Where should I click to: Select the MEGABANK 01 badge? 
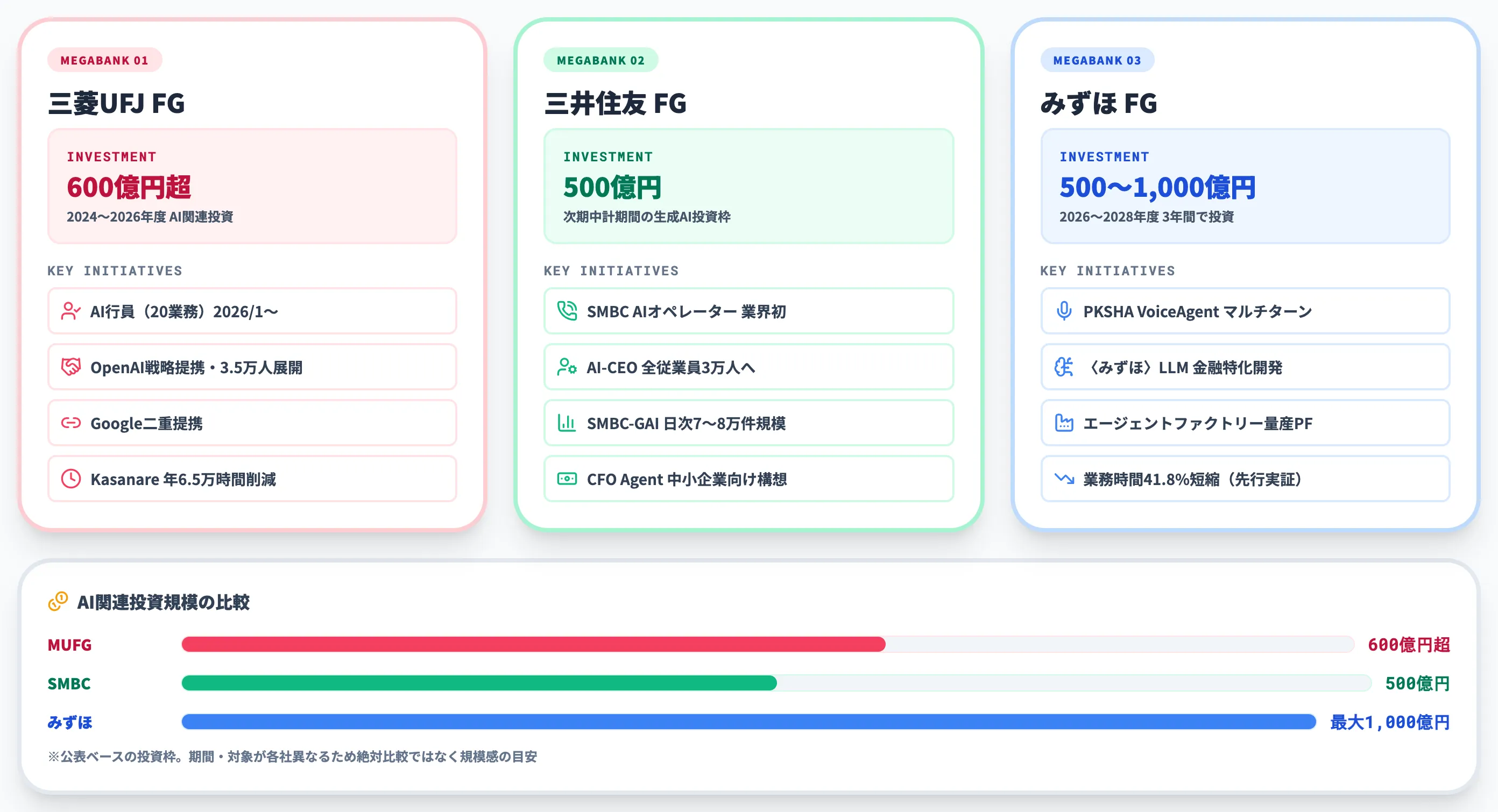click(105, 60)
